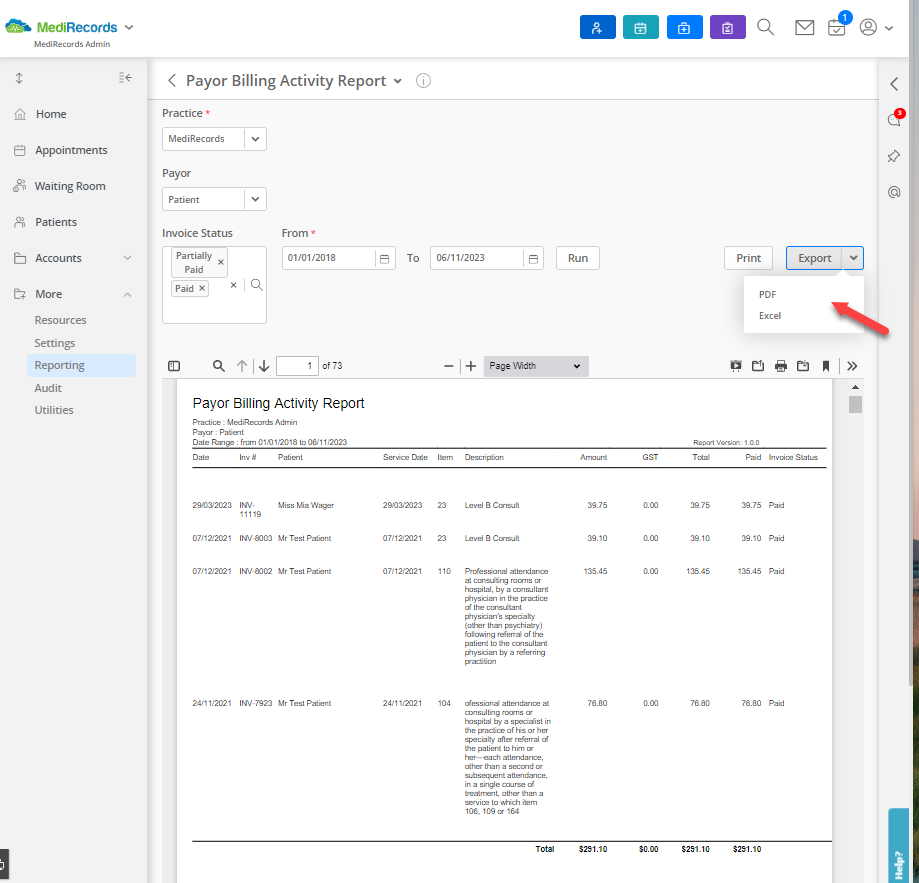The width and height of the screenshot is (919, 883).
Task: Open the document search magnifier
Action: tap(218, 366)
